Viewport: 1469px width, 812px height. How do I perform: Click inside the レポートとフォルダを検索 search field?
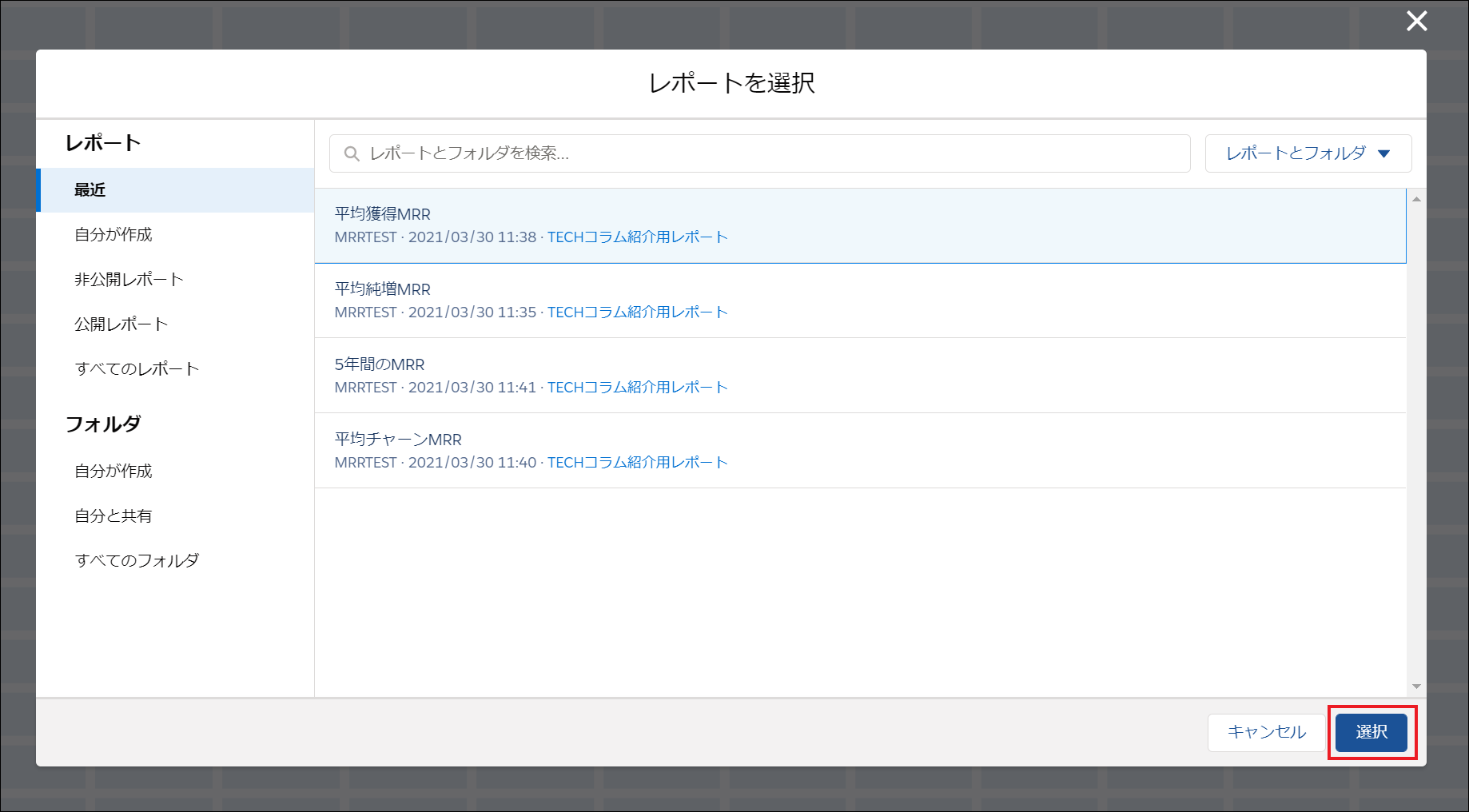click(759, 153)
